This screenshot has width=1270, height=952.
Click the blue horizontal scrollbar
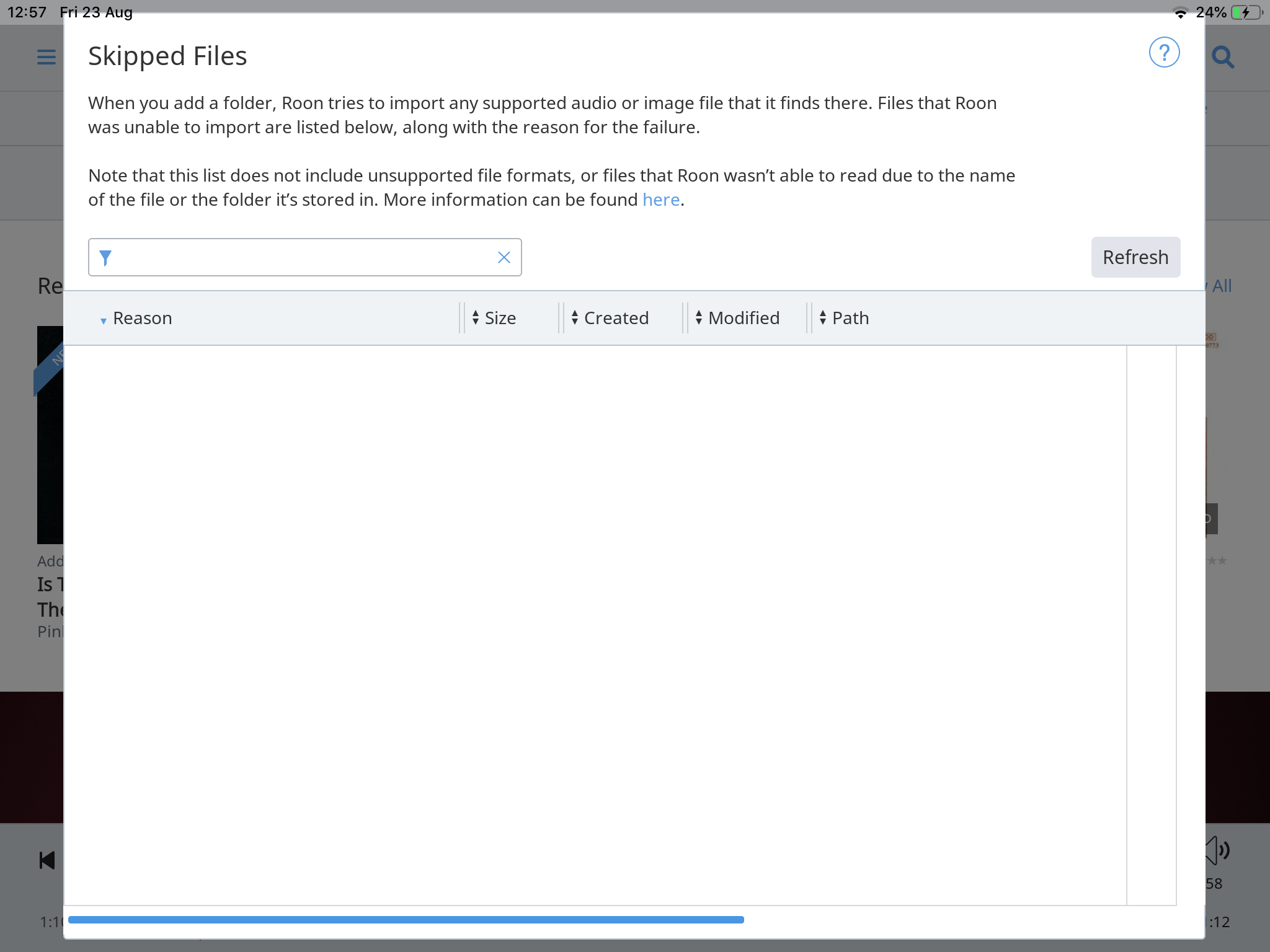pos(406,920)
